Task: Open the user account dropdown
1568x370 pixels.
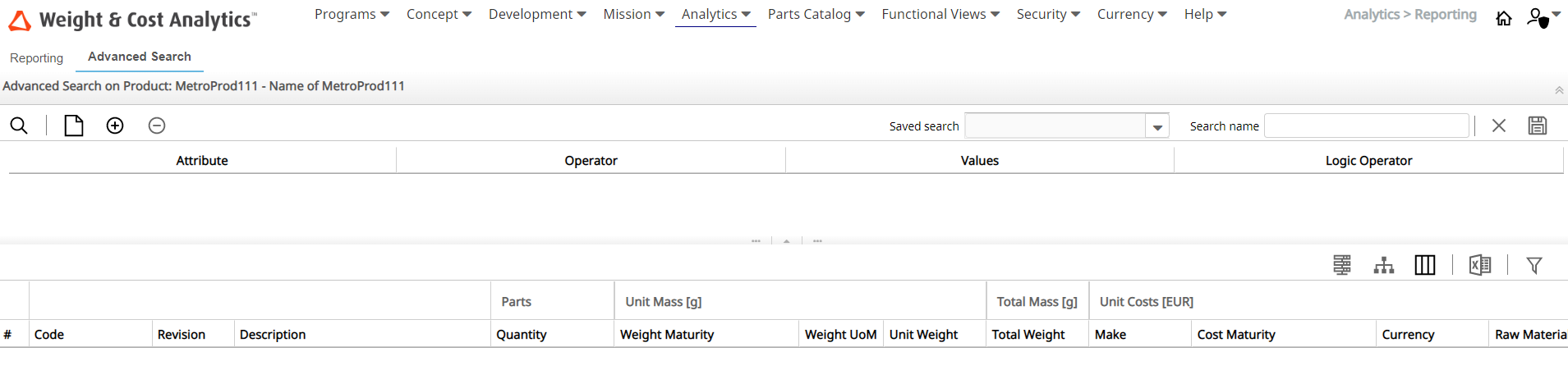Action: 1543,17
